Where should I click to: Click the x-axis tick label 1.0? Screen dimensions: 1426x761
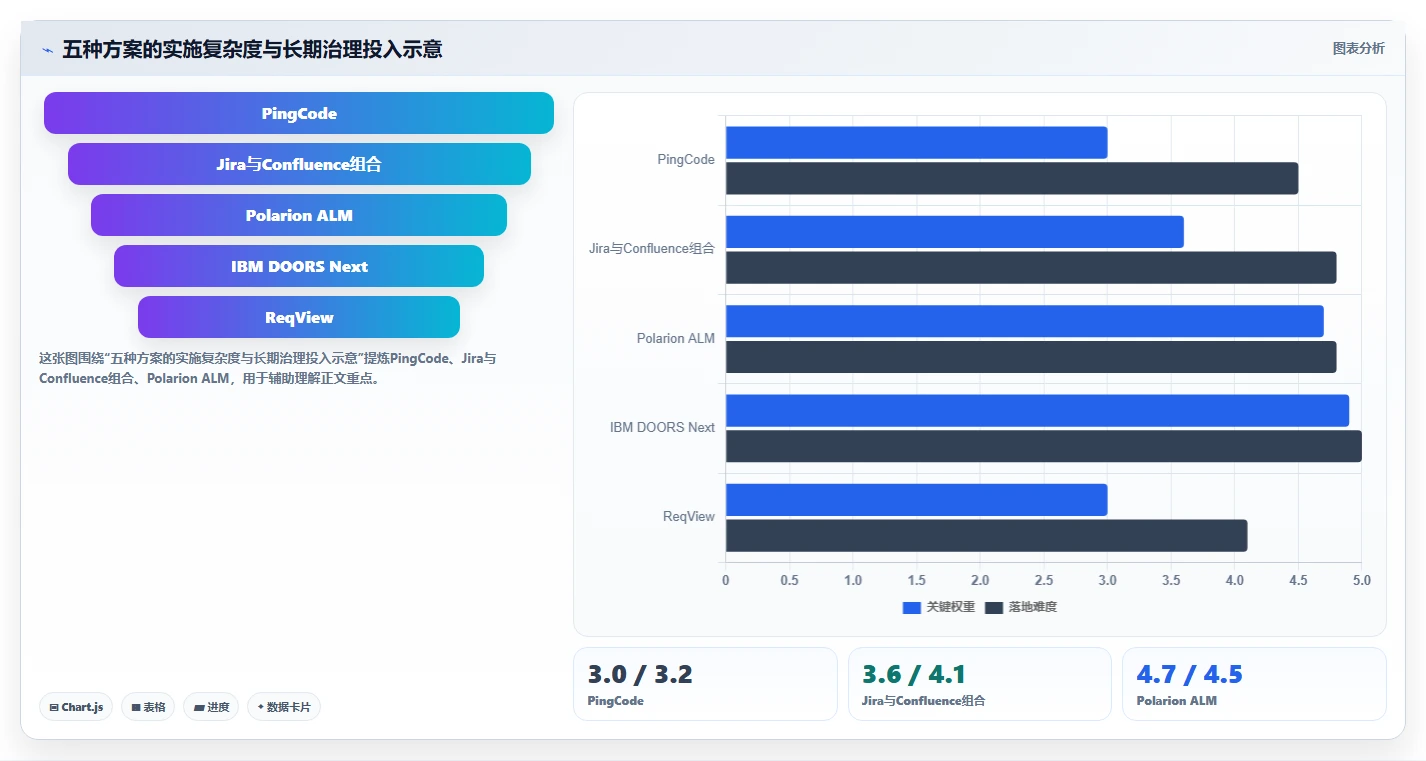(853, 581)
